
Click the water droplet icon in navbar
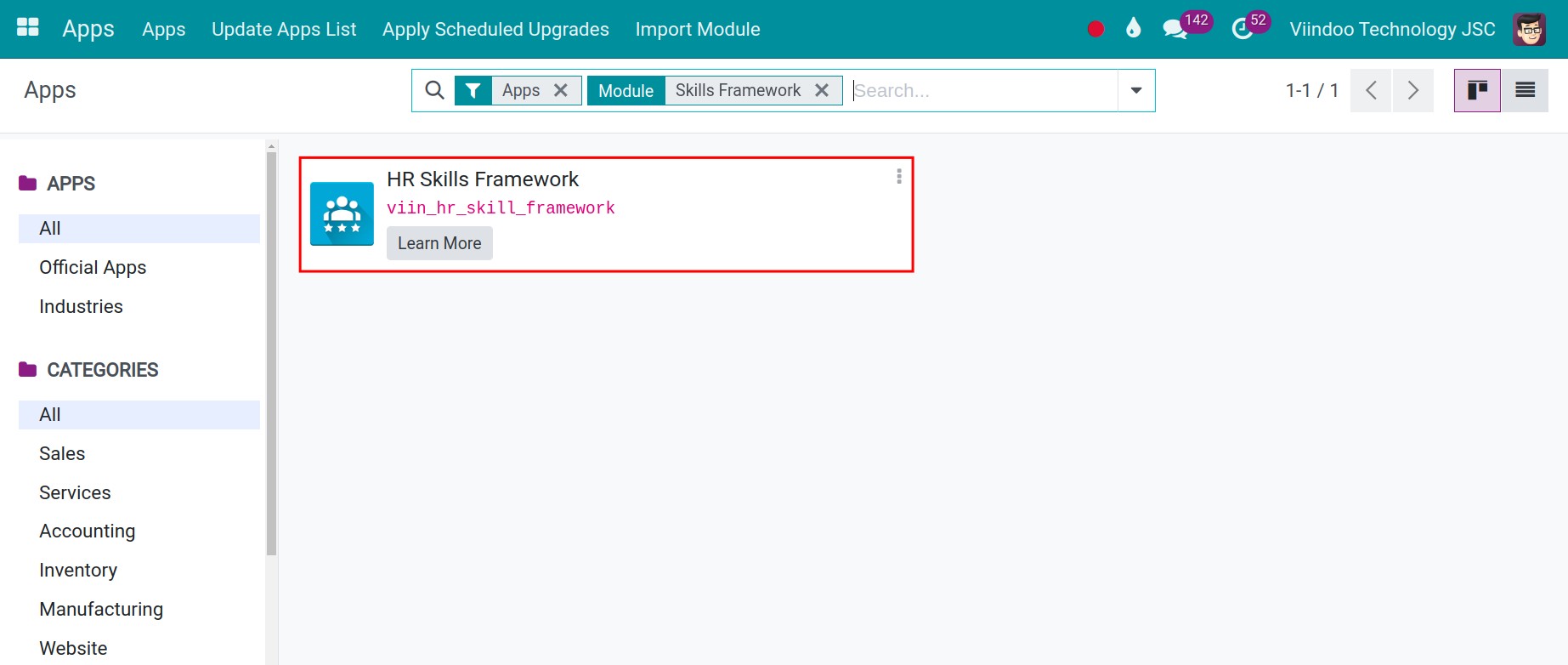[x=1133, y=28]
